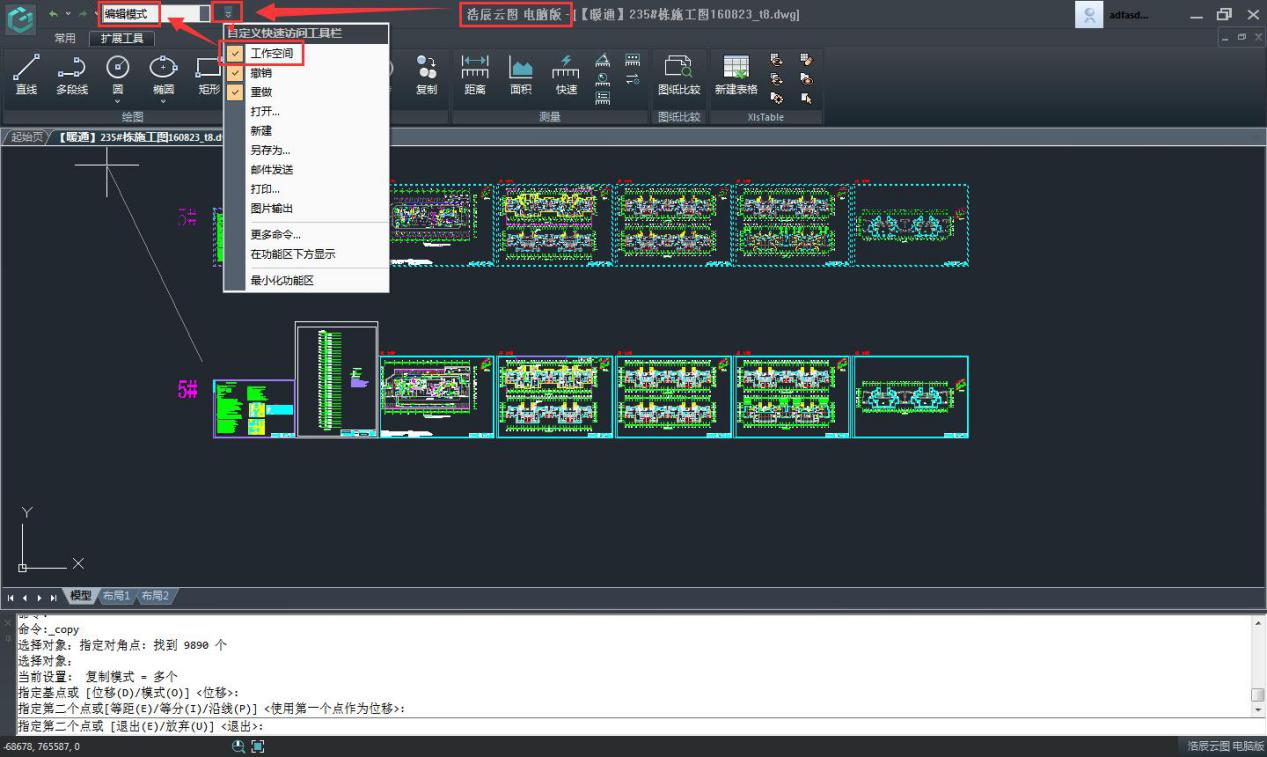The image size is (1267, 757).
Task: Select 在功能区下方显示 menu entry
Action: point(306,254)
